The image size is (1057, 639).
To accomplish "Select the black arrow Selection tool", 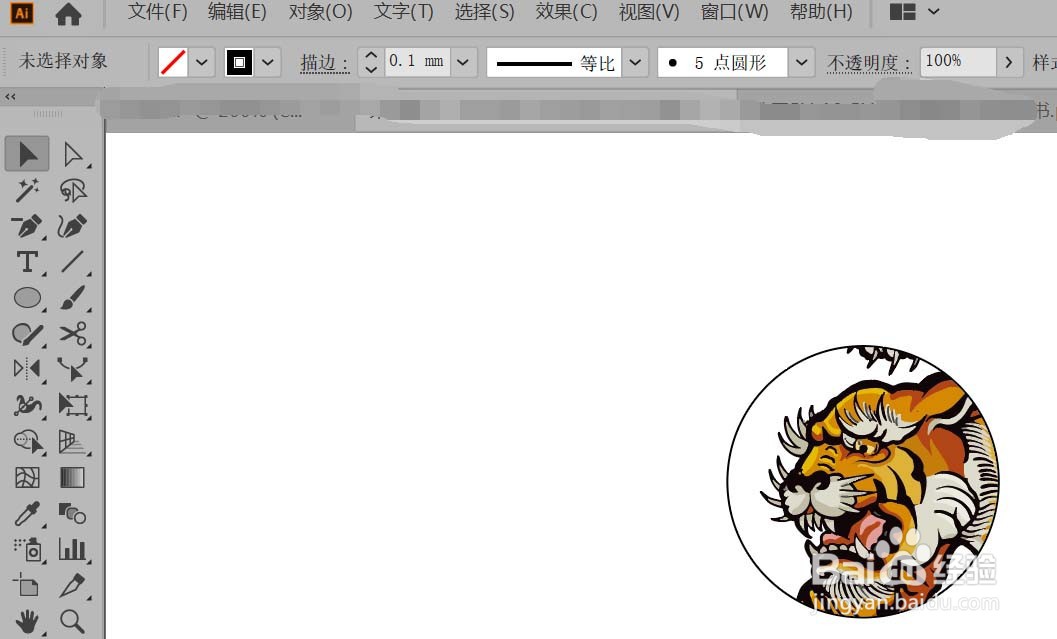I will tap(27, 154).
